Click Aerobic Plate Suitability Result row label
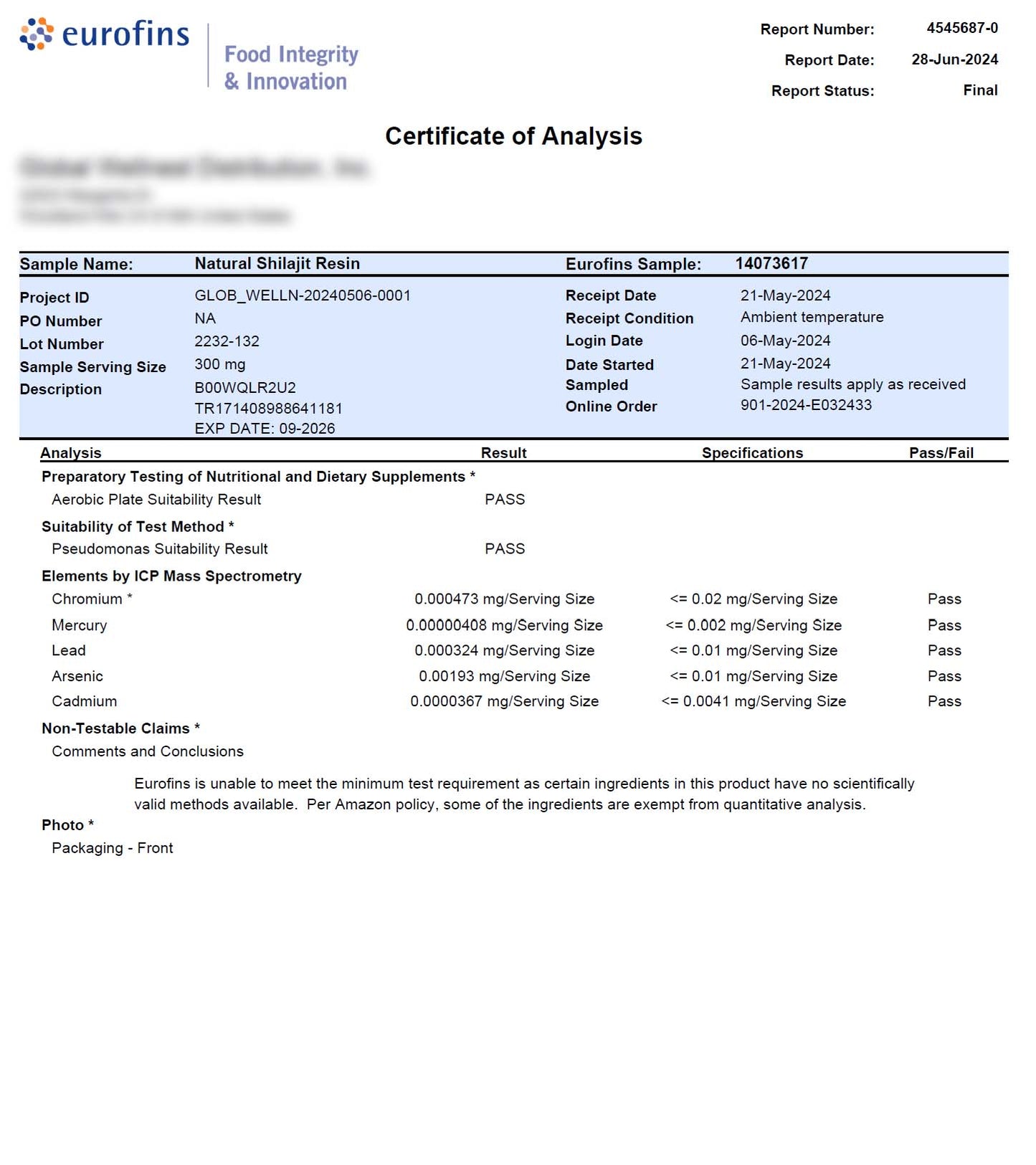The image size is (1036, 1165). click(156, 499)
